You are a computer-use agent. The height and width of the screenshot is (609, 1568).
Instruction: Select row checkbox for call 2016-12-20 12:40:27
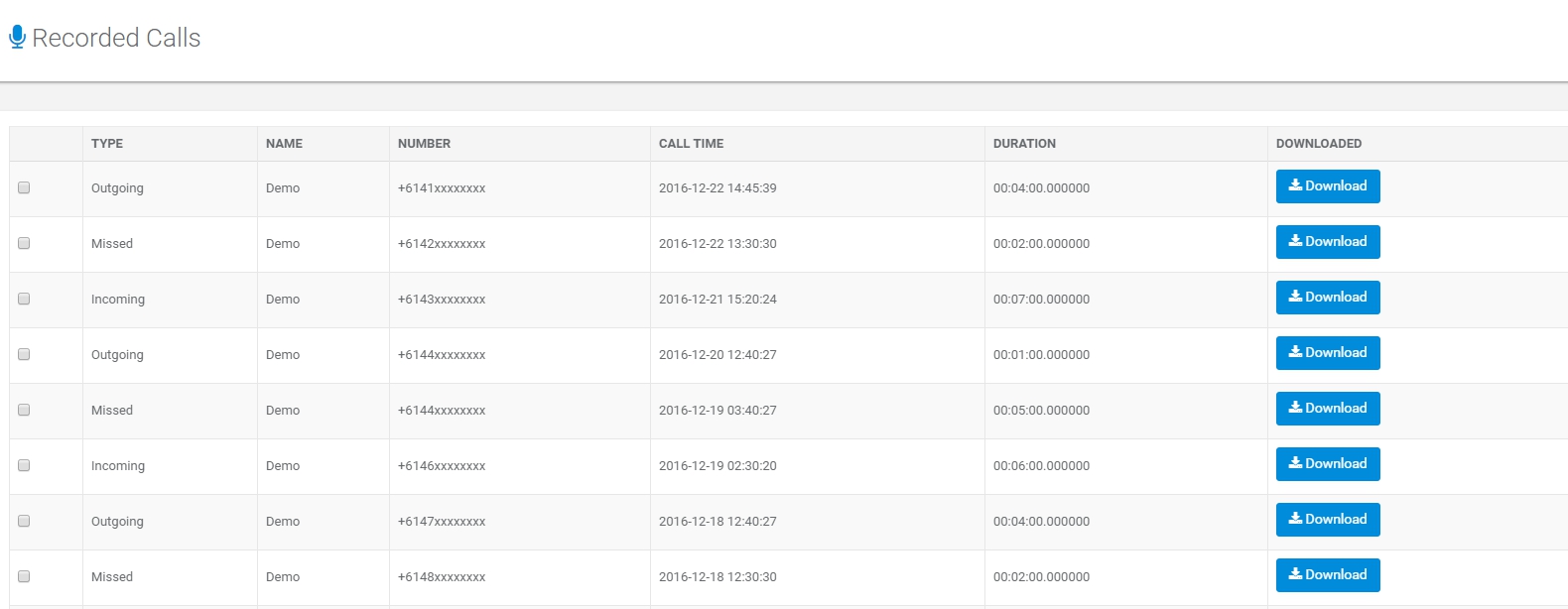pos(24,354)
